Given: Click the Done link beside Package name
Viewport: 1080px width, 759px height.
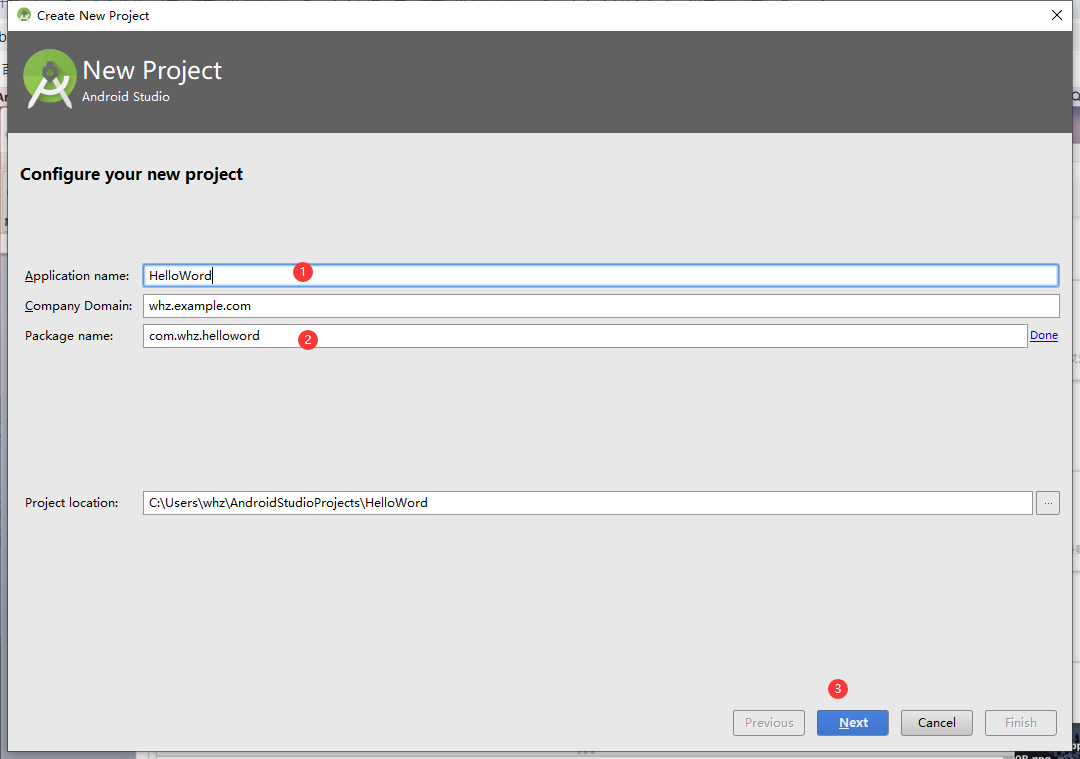Looking at the screenshot, I should 1043,335.
